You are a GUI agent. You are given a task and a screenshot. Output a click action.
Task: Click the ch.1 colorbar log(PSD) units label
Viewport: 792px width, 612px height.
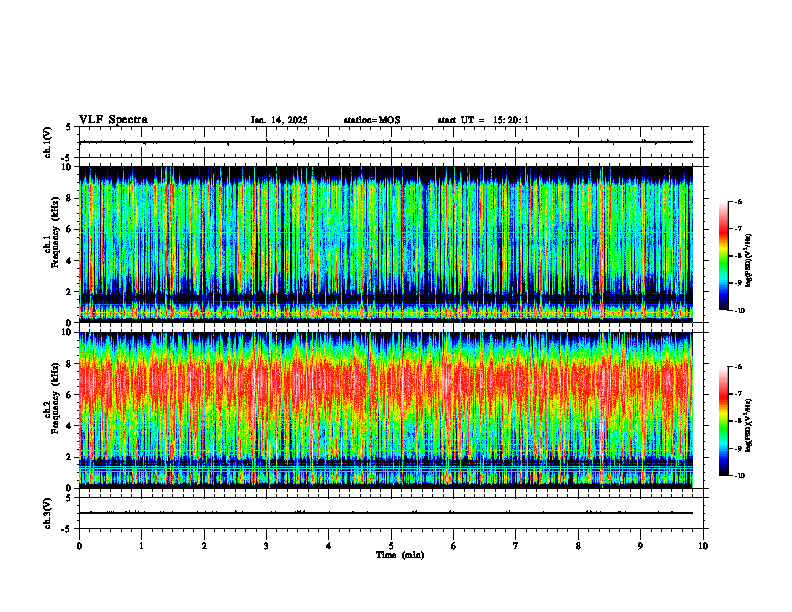point(749,261)
